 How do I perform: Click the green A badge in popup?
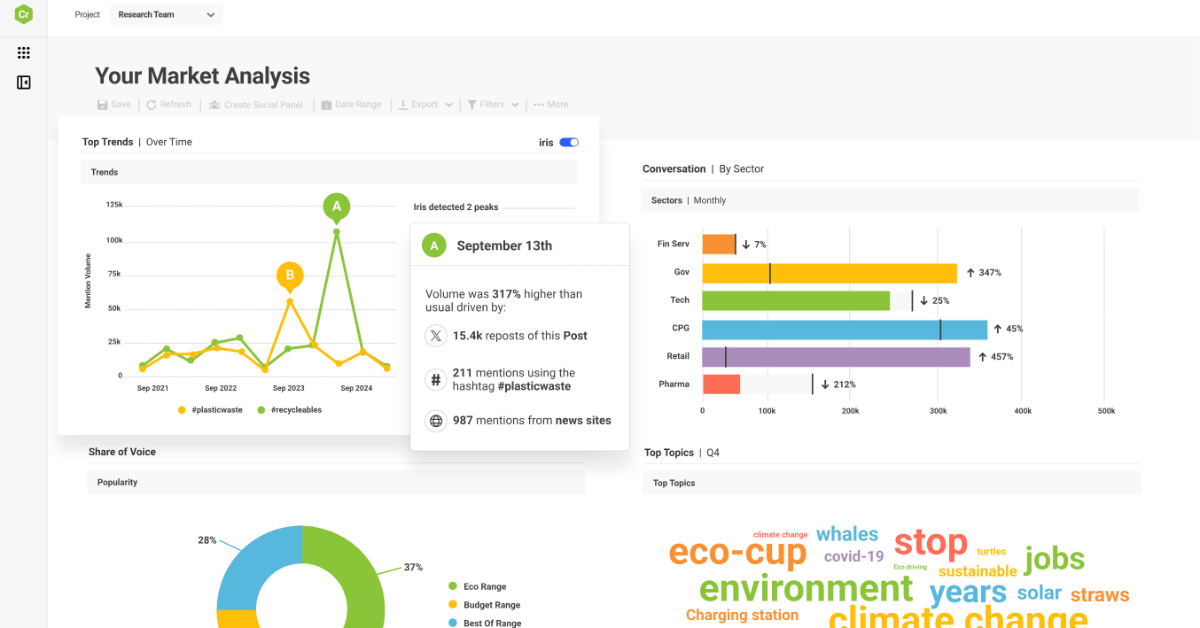433,245
